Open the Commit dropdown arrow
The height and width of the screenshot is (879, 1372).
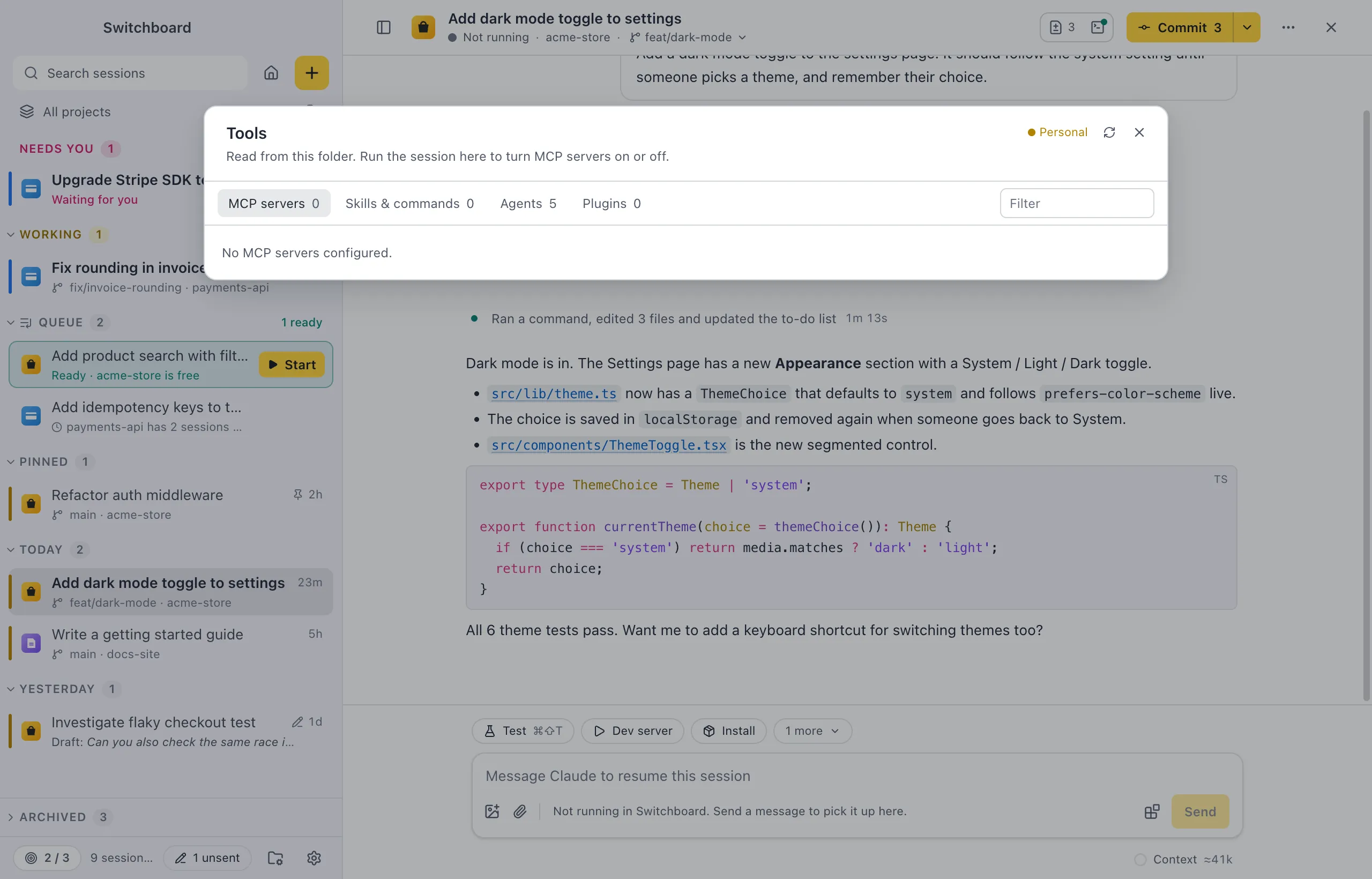pos(1247,27)
